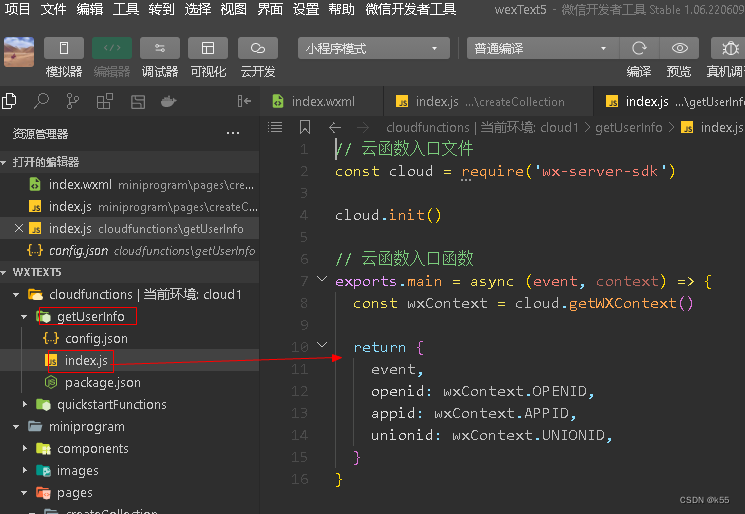Open the Docker whale icon in sidebar
The width and height of the screenshot is (745, 514).
coord(169,101)
